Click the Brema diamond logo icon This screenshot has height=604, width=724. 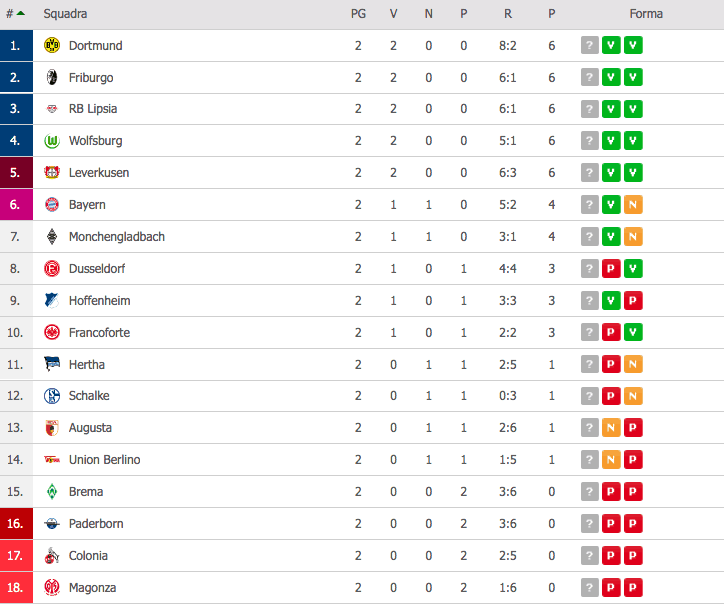coord(52,491)
